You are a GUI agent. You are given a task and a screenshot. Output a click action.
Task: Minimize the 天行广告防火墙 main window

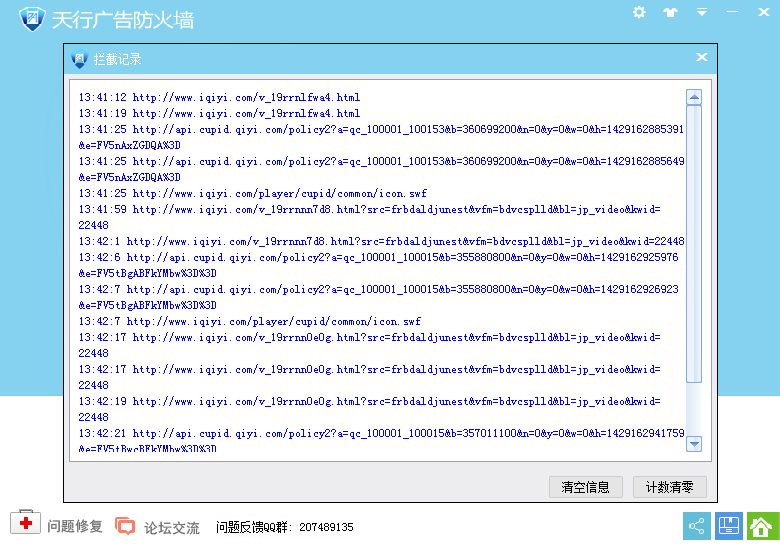coord(732,11)
